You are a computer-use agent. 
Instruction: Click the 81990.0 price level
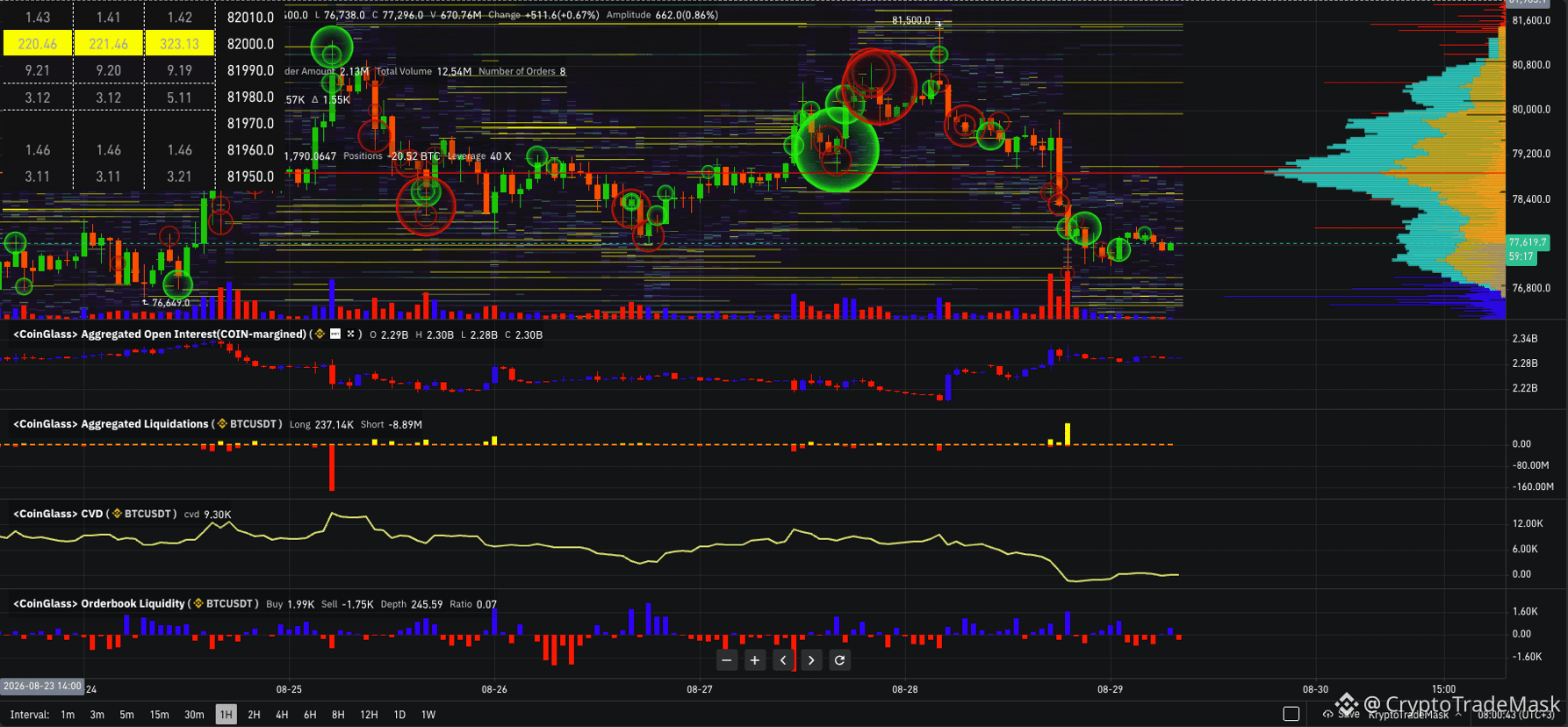250,70
